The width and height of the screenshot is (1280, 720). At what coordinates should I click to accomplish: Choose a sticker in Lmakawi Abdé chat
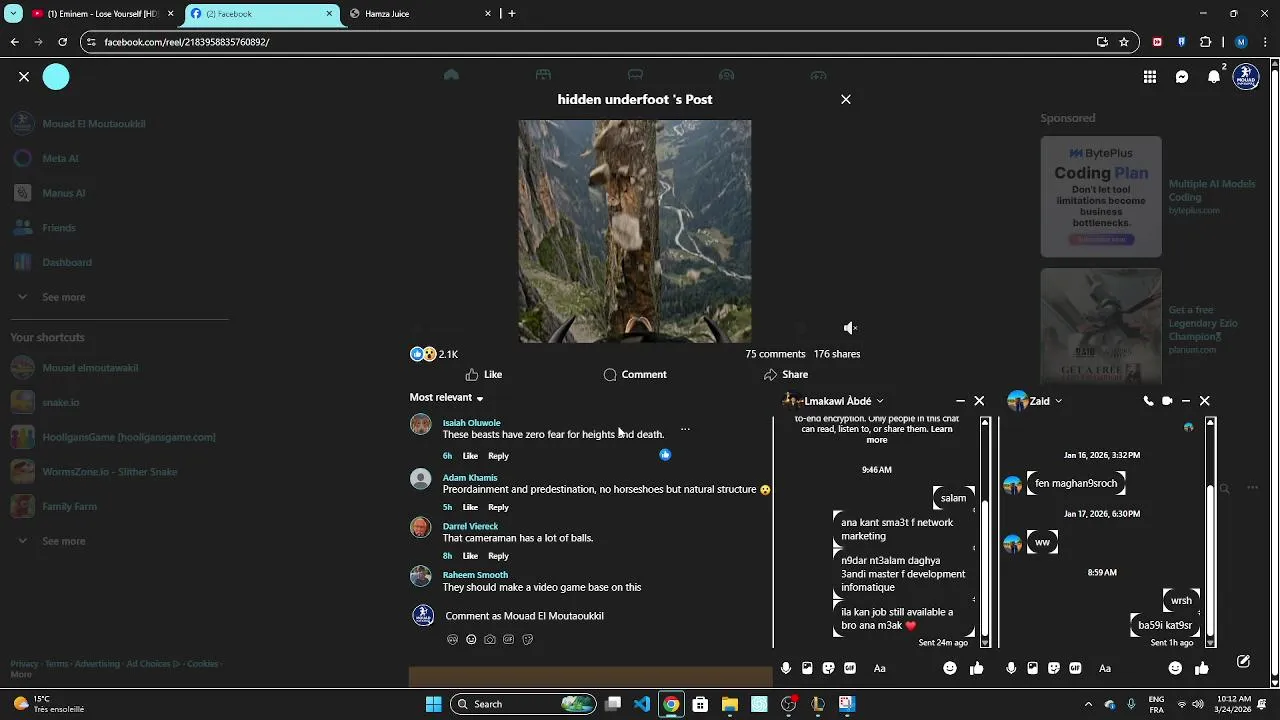click(x=828, y=668)
